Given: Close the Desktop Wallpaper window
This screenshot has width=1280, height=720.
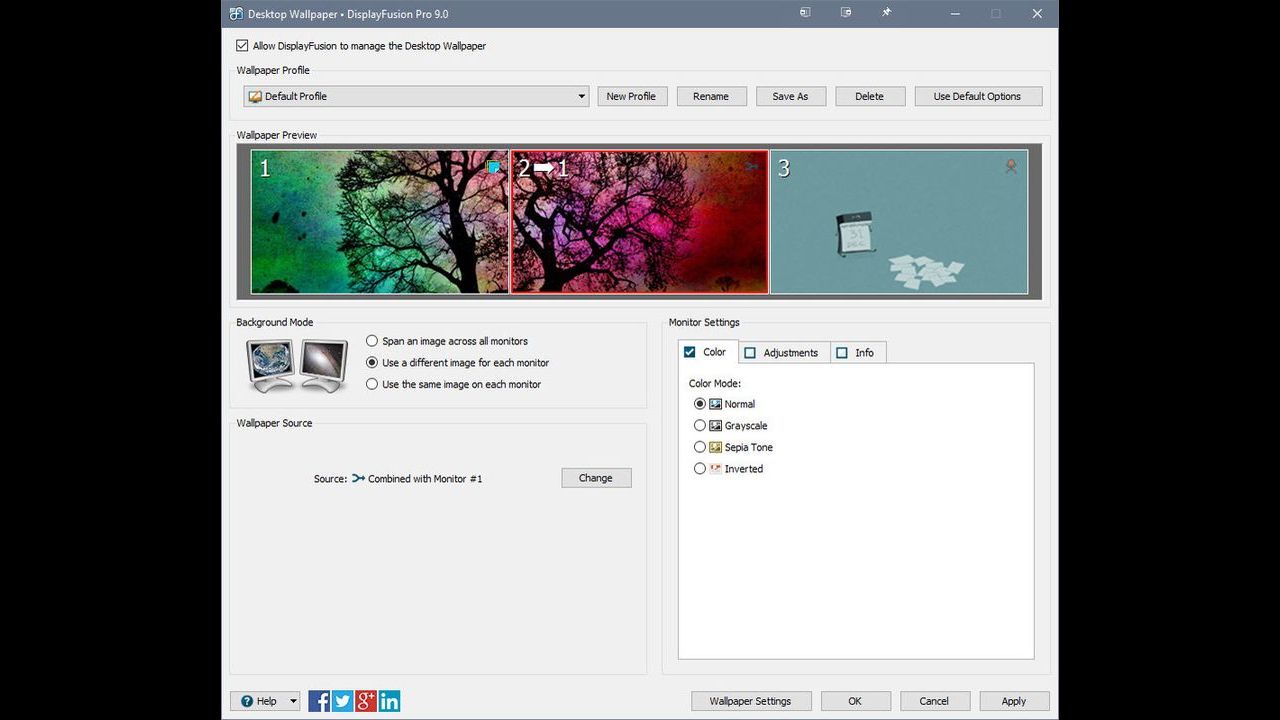Looking at the screenshot, I should coord(1037,14).
